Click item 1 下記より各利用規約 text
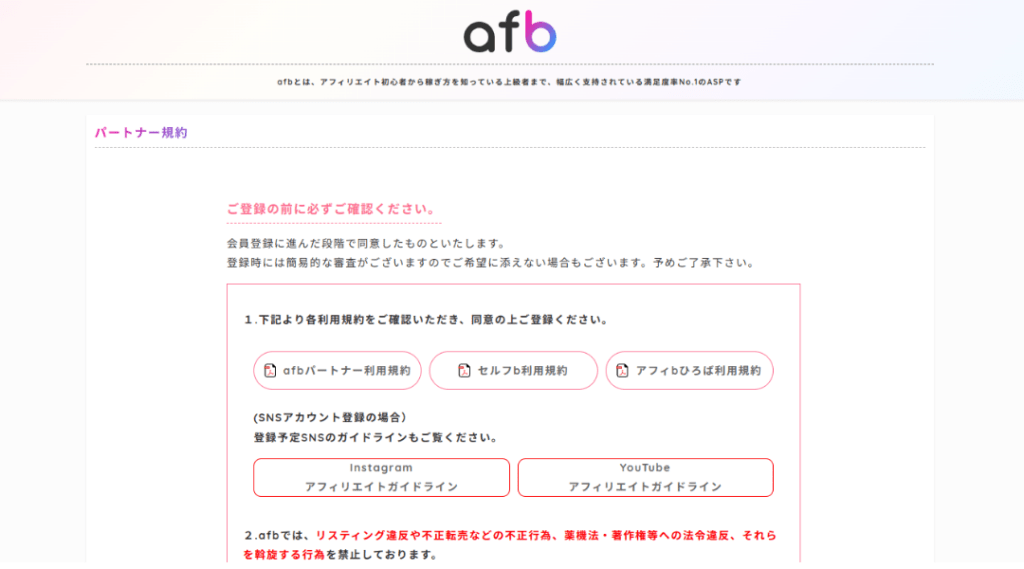The height and width of the screenshot is (569, 1024). point(426,319)
